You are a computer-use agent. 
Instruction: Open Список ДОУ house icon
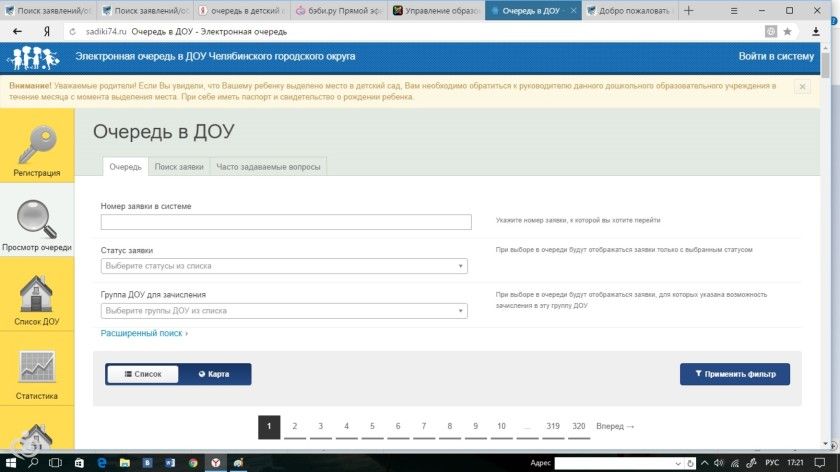[x=36, y=294]
